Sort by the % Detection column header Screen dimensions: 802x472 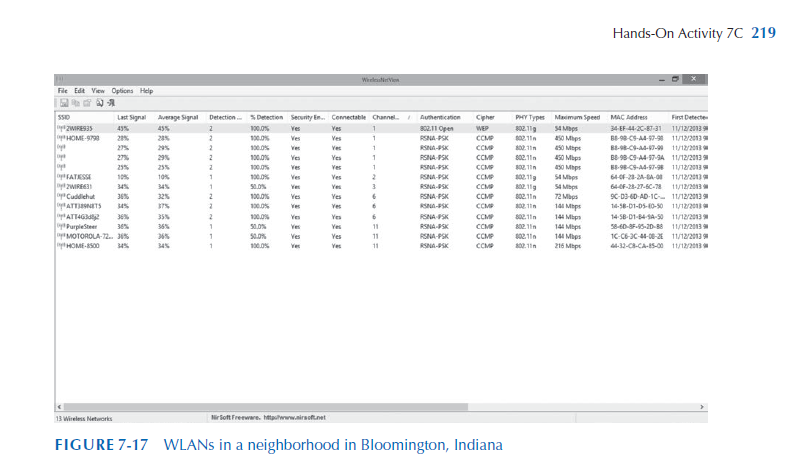pos(267,117)
